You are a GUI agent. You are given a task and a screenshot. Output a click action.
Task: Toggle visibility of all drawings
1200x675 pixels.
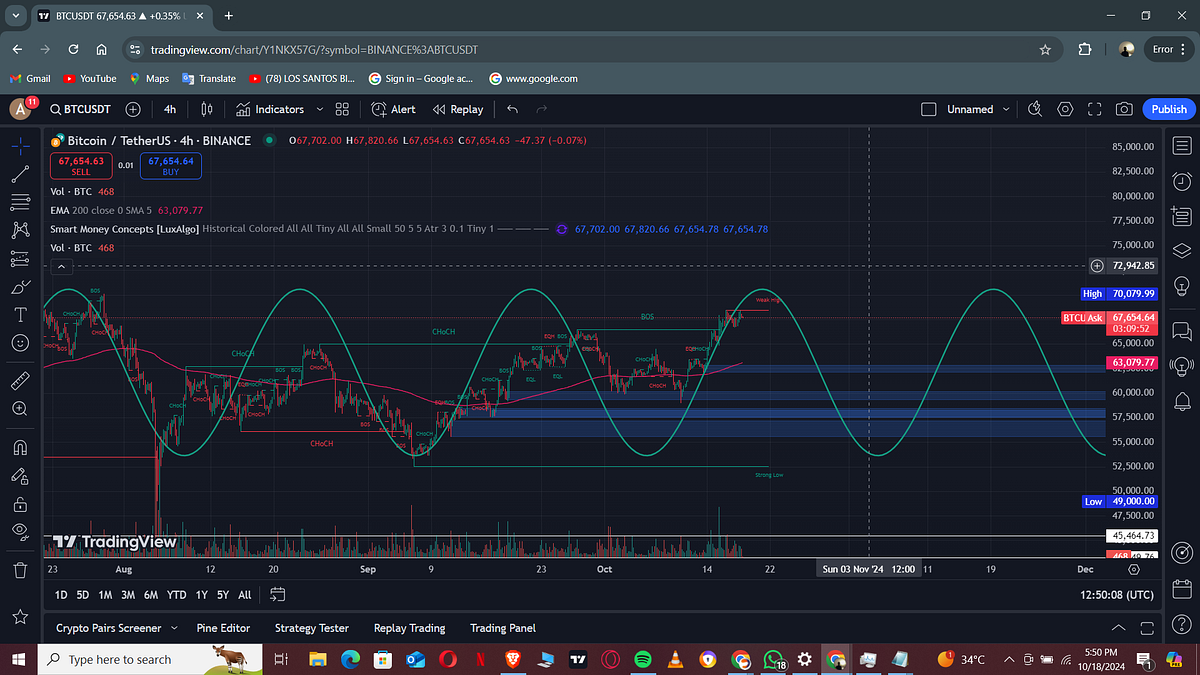click(20, 531)
